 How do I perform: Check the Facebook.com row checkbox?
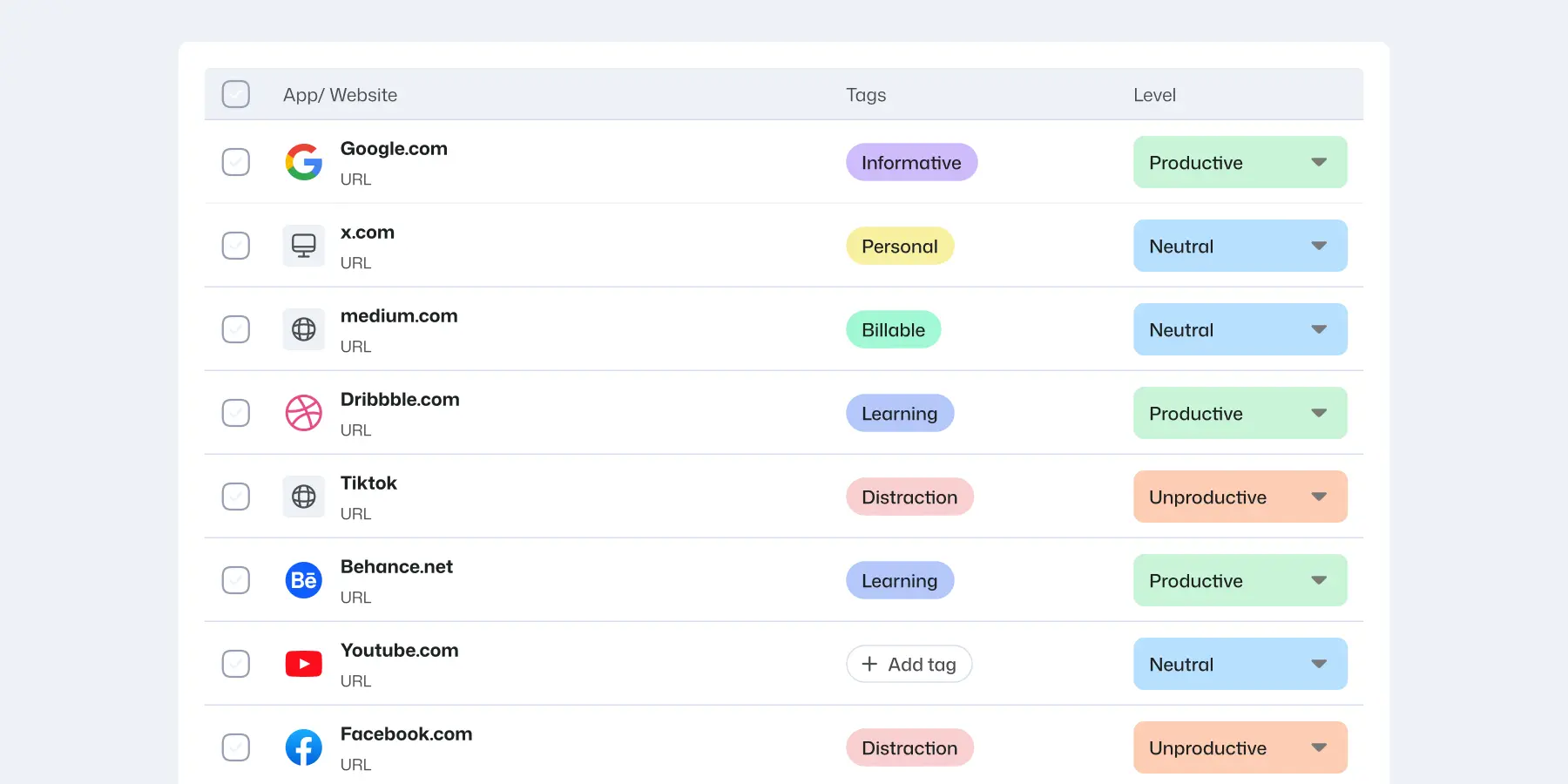[x=236, y=747]
